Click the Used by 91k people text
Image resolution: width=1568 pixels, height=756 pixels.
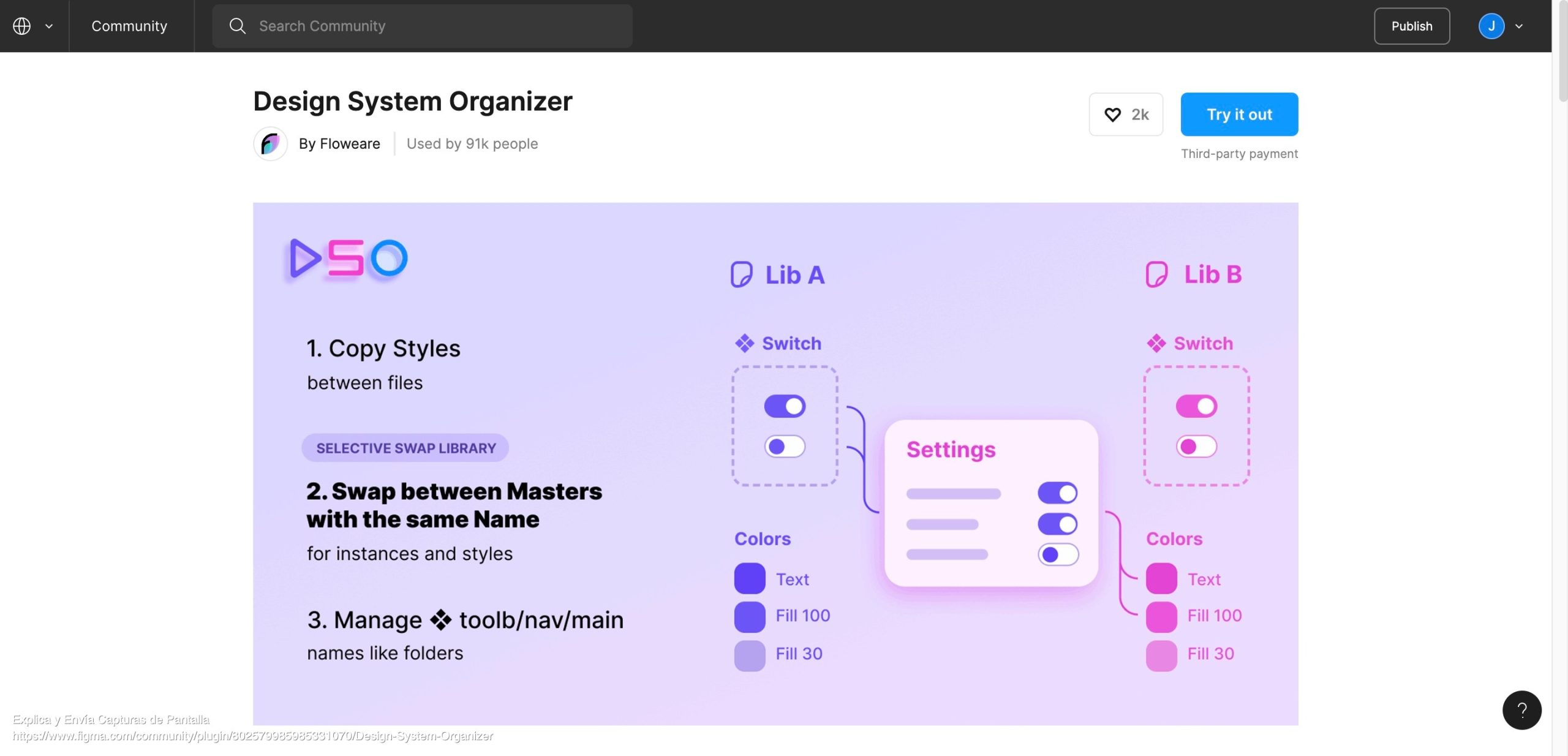(x=472, y=143)
